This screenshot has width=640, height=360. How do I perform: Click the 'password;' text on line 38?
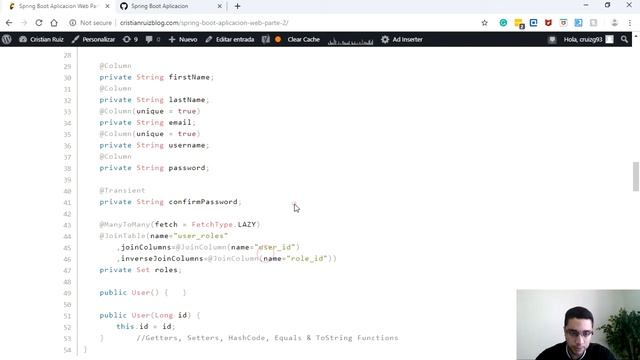(189, 168)
